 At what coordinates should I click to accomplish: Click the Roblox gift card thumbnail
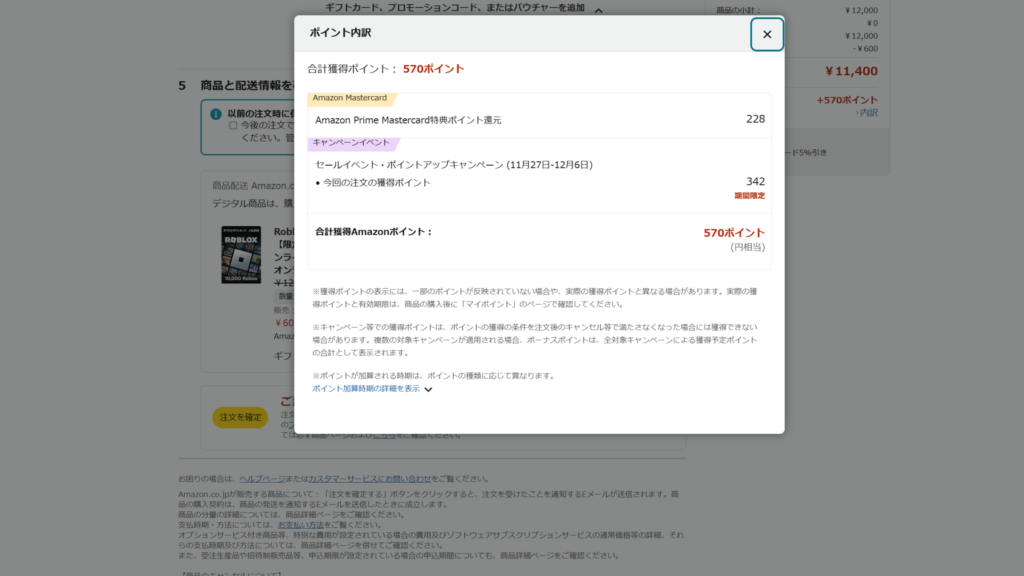(240, 255)
